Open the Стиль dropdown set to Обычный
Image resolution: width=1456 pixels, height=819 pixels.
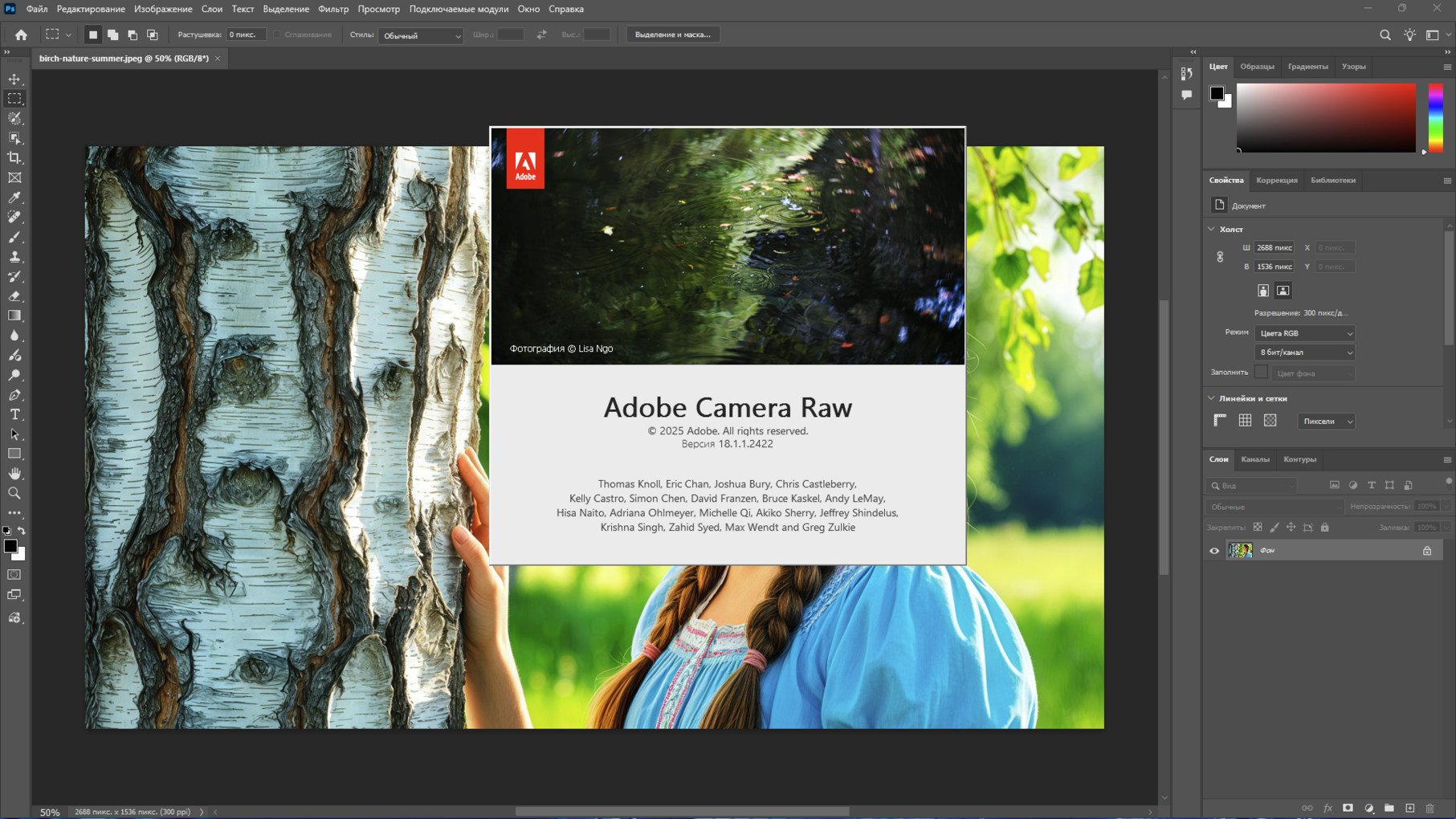[x=421, y=35]
